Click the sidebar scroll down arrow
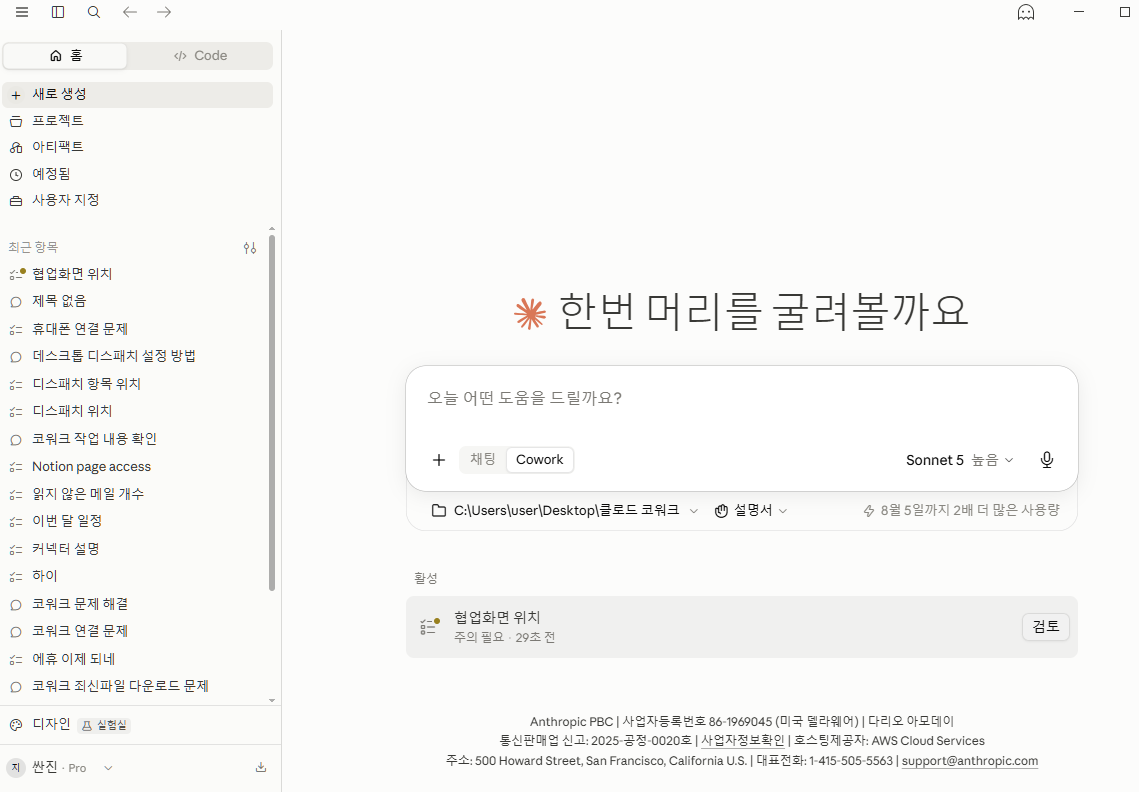The image size is (1139, 792). [x=272, y=700]
